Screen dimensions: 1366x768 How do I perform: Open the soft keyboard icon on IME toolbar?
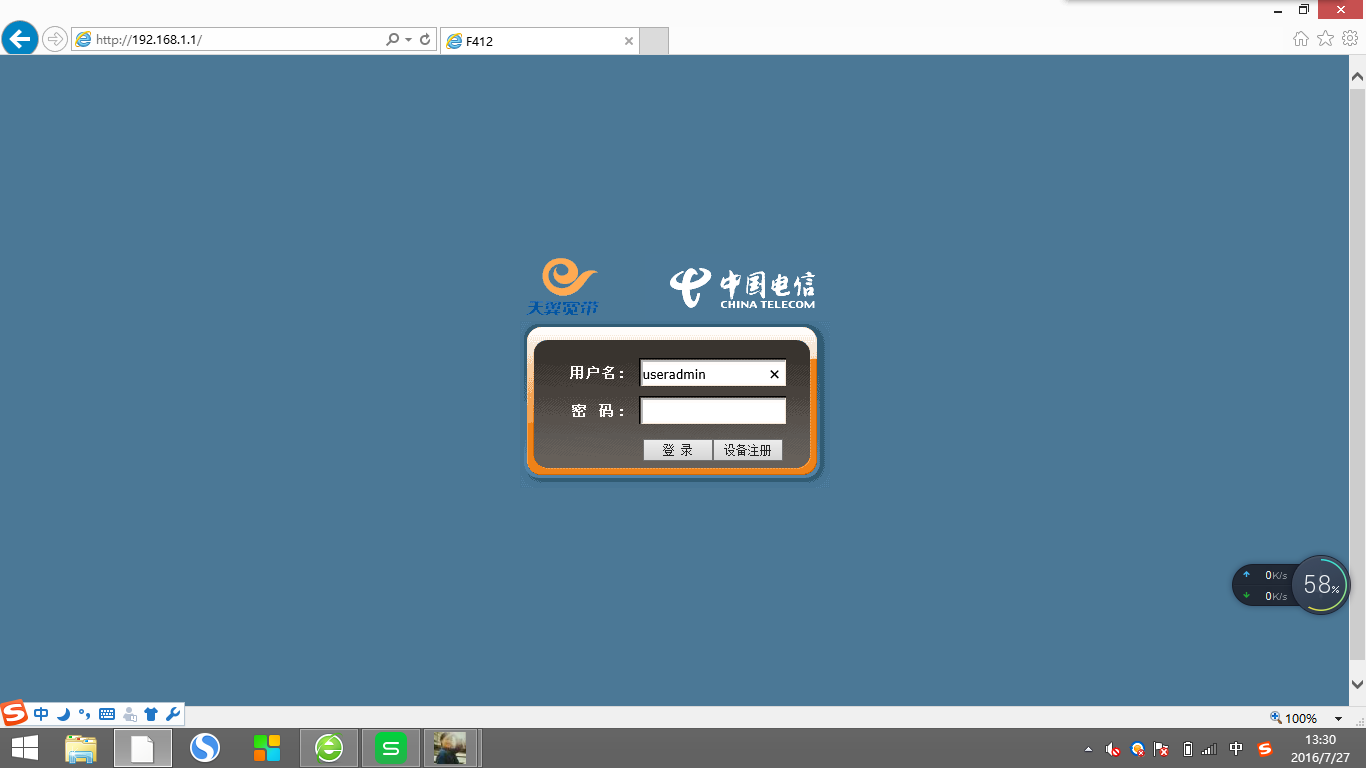107,714
